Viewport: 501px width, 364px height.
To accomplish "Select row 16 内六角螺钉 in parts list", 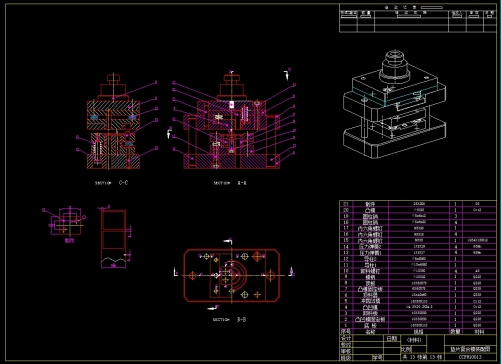I will 370,234.
